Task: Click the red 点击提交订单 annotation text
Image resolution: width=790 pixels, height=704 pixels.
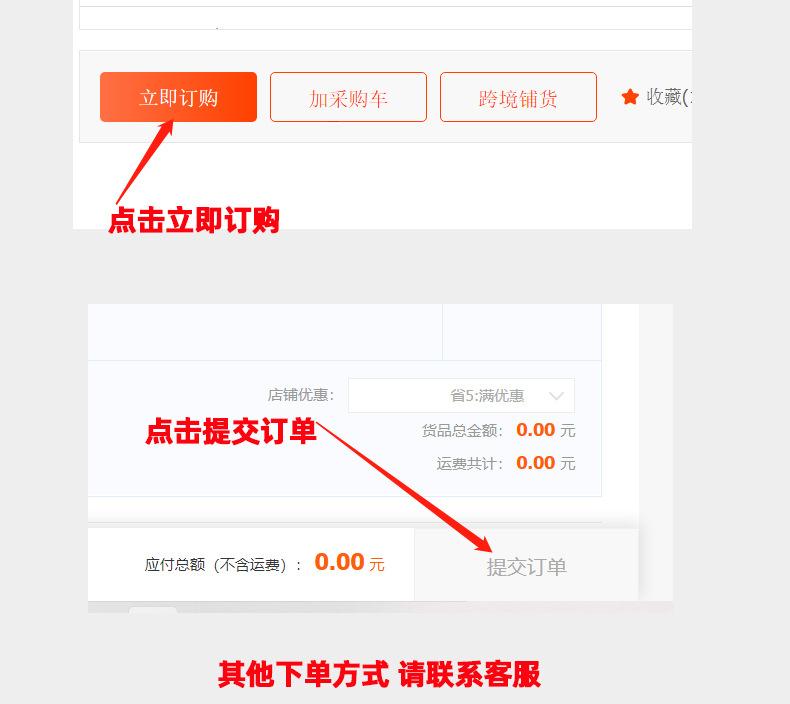Action: pos(231,431)
